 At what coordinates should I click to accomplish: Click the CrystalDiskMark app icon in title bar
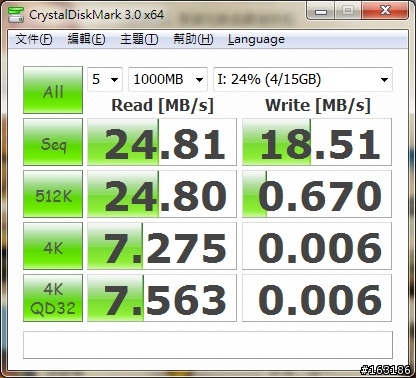(x=15, y=14)
